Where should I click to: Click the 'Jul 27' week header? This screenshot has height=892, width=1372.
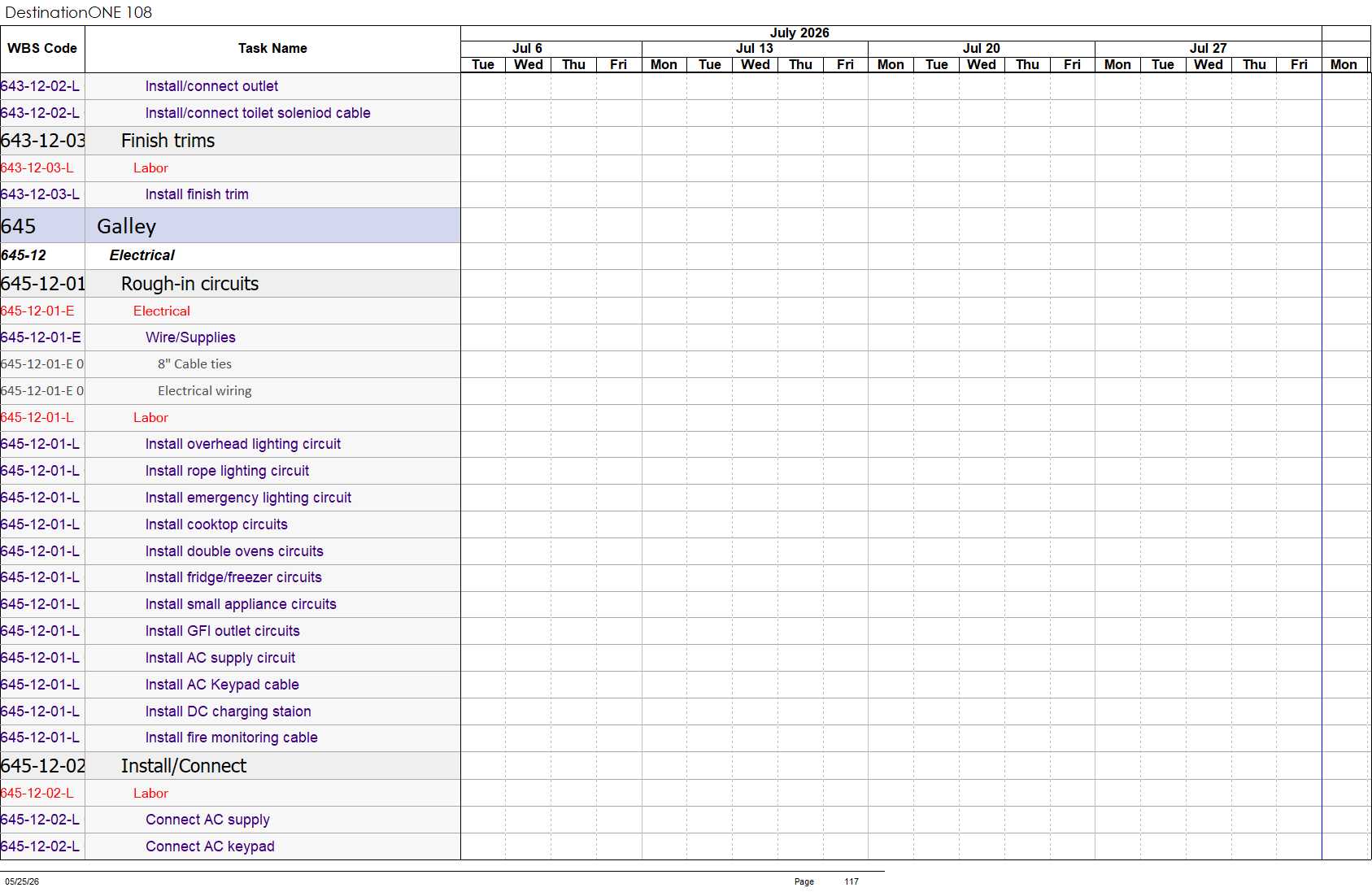pyautogui.click(x=1208, y=49)
